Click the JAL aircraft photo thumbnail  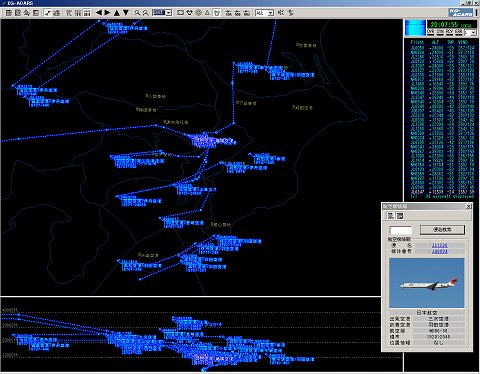point(426,283)
